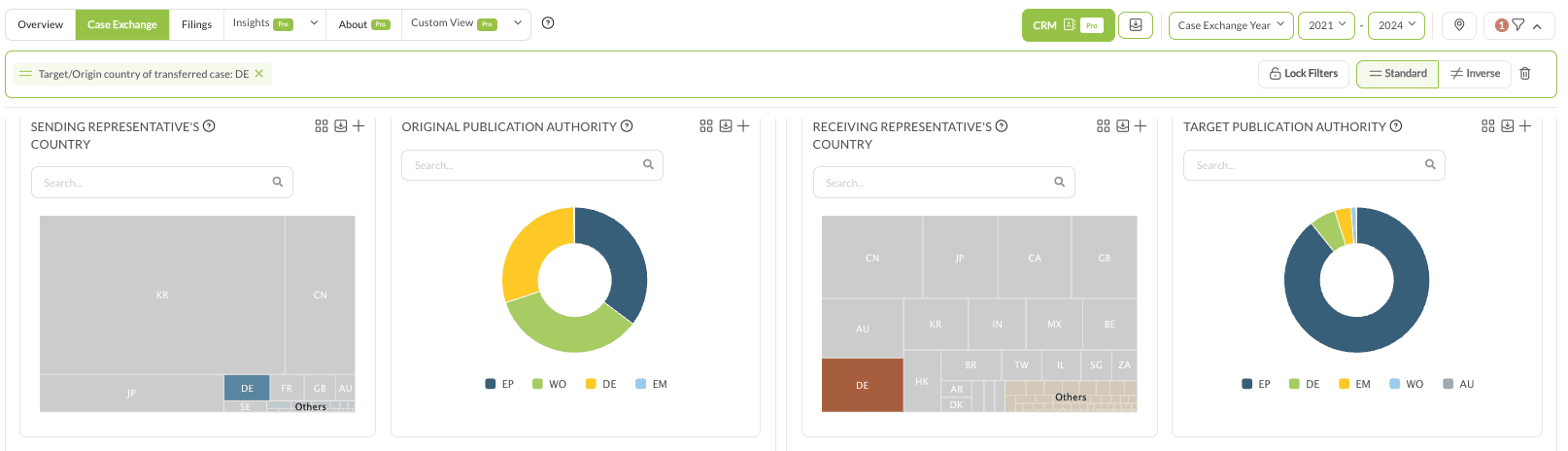Image resolution: width=1568 pixels, height=451 pixels.
Task: Switch Target Publication Authority to grid view
Action: pyautogui.click(x=1487, y=126)
